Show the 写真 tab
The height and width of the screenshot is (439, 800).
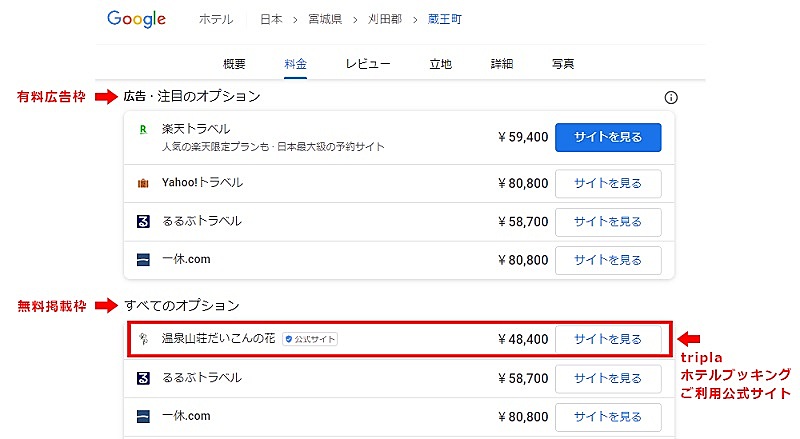563,64
